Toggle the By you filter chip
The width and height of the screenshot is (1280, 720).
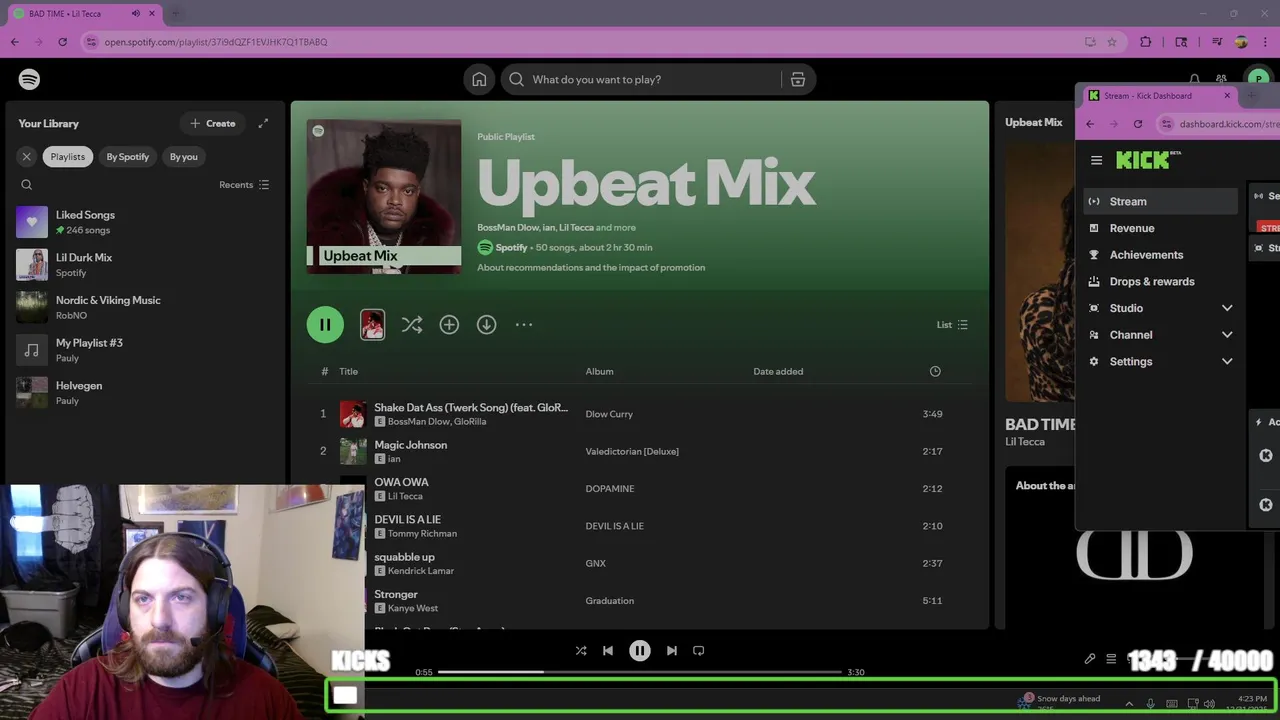[184, 156]
